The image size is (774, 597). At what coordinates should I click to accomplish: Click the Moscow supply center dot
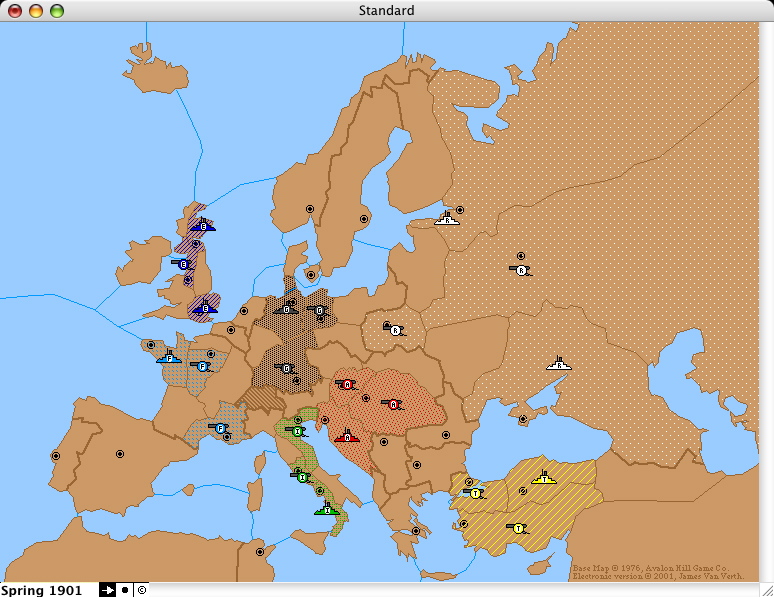tap(521, 256)
